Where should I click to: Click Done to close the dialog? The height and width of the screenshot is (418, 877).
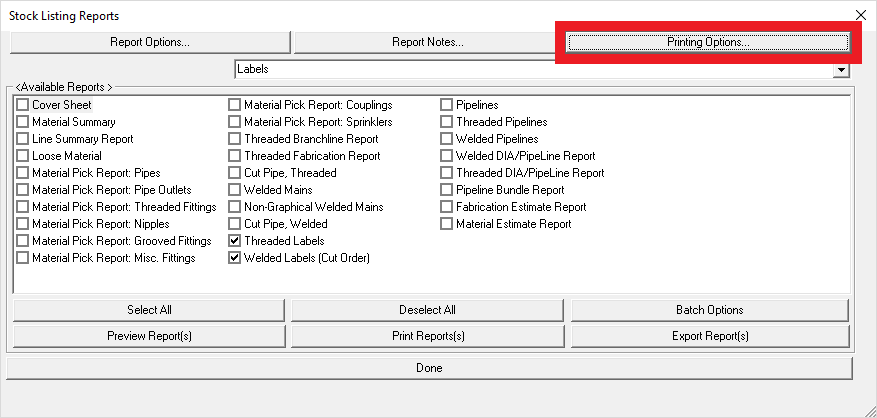click(x=429, y=368)
